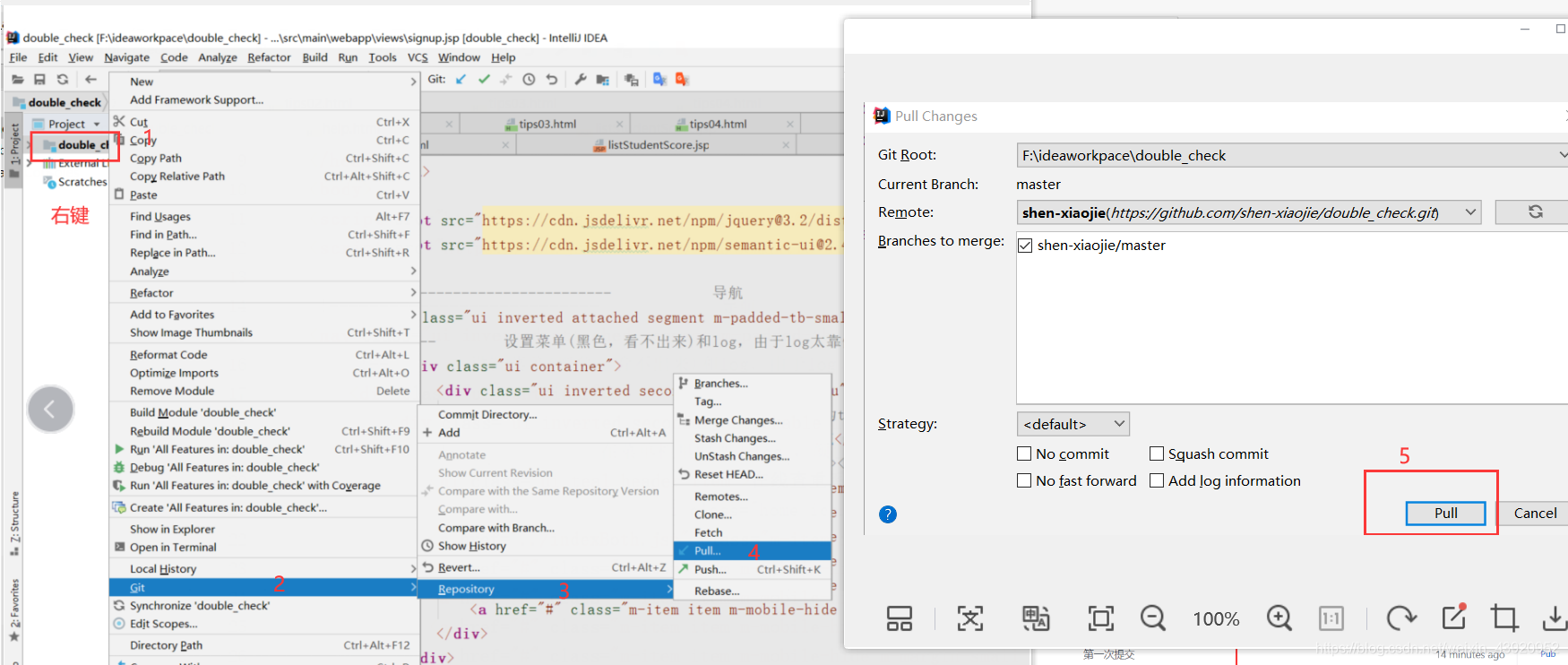The image size is (1568, 665).
Task: Click the edit image icon with red dot
Action: point(1453,617)
